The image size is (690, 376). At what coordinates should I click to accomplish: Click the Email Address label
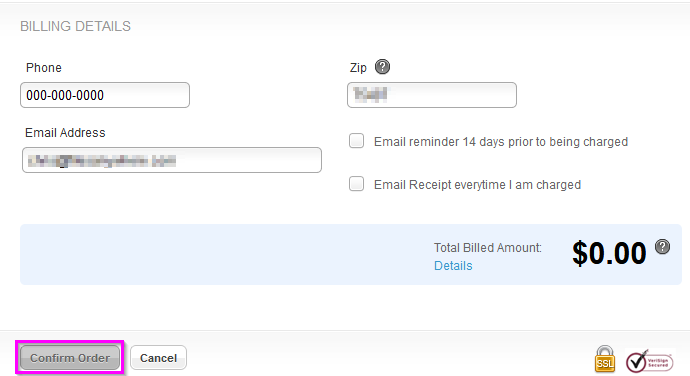click(x=65, y=133)
